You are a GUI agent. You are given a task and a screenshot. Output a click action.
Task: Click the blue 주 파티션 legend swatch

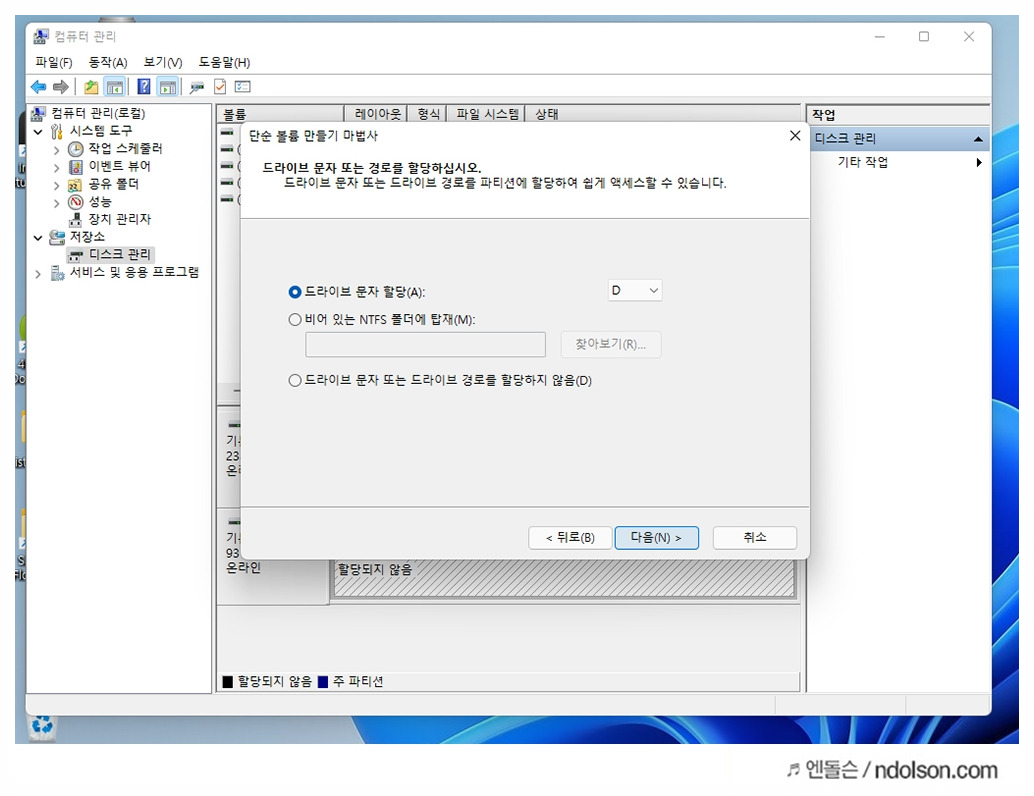click(323, 682)
